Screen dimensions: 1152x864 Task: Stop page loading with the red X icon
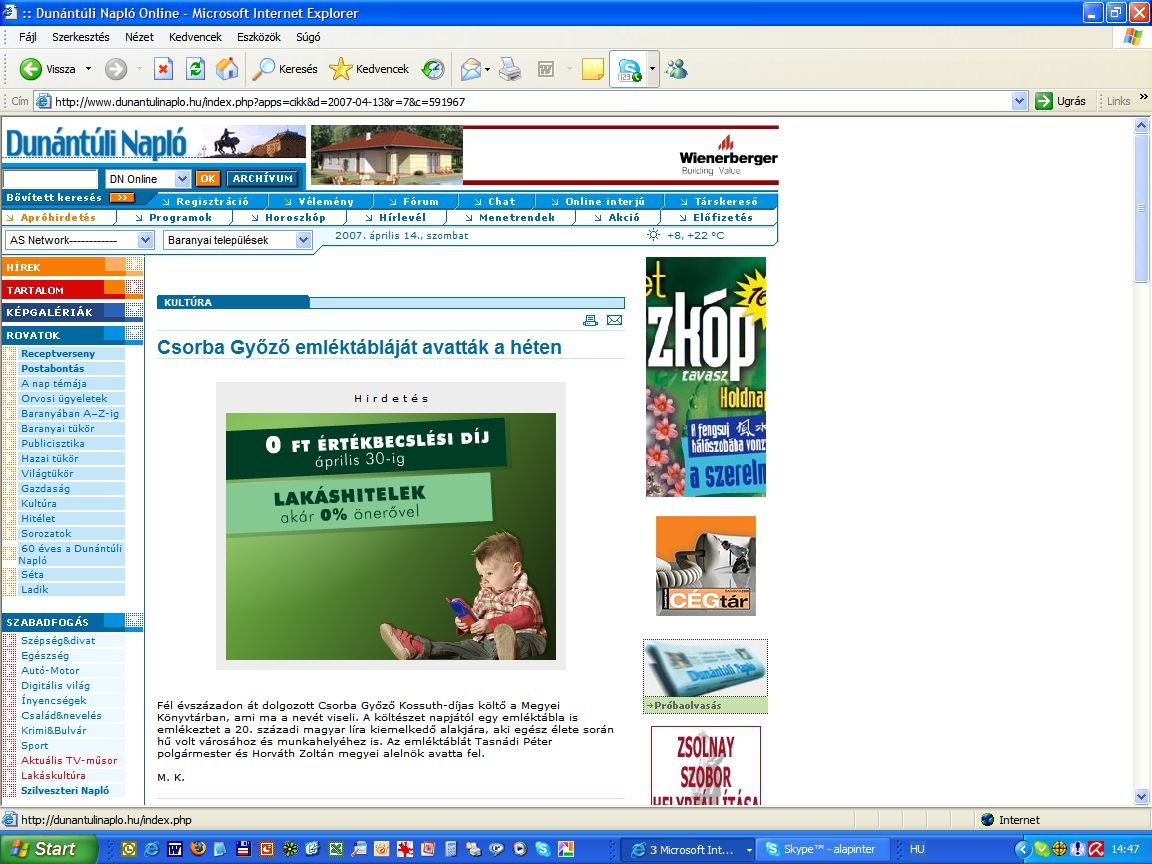163,69
